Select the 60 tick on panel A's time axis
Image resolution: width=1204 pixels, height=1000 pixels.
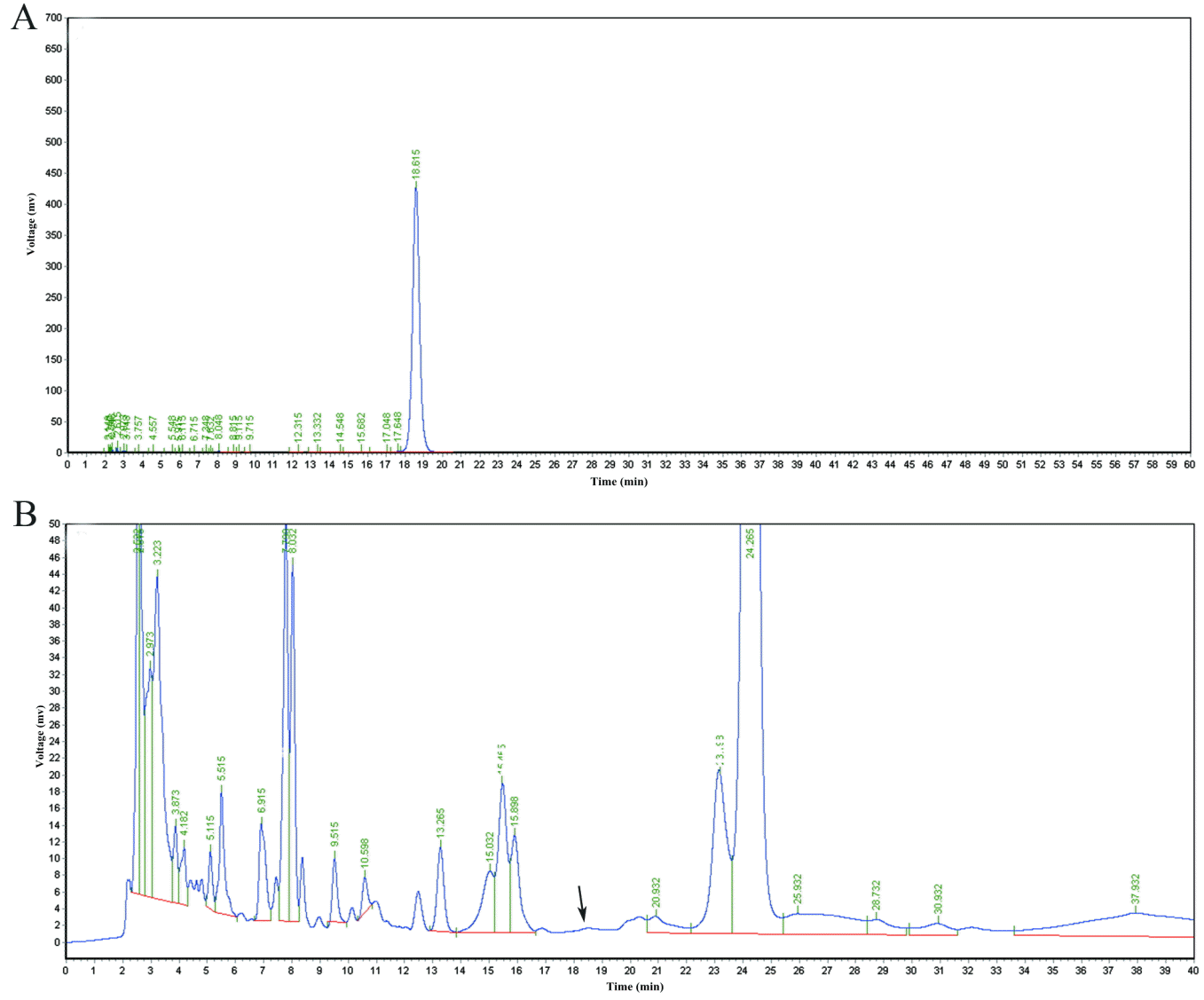[x=1190, y=464]
